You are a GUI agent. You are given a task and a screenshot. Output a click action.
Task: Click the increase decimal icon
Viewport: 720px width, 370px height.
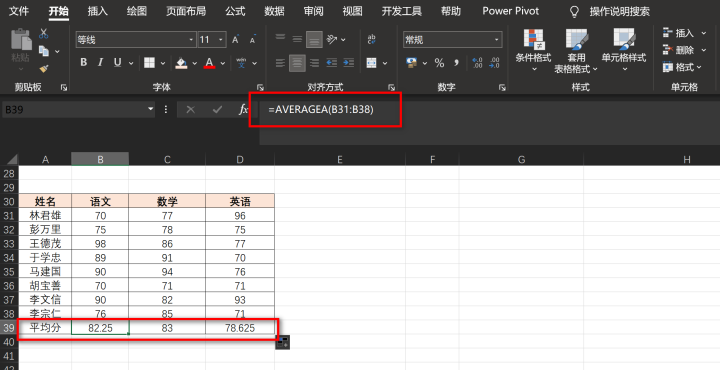click(x=478, y=62)
